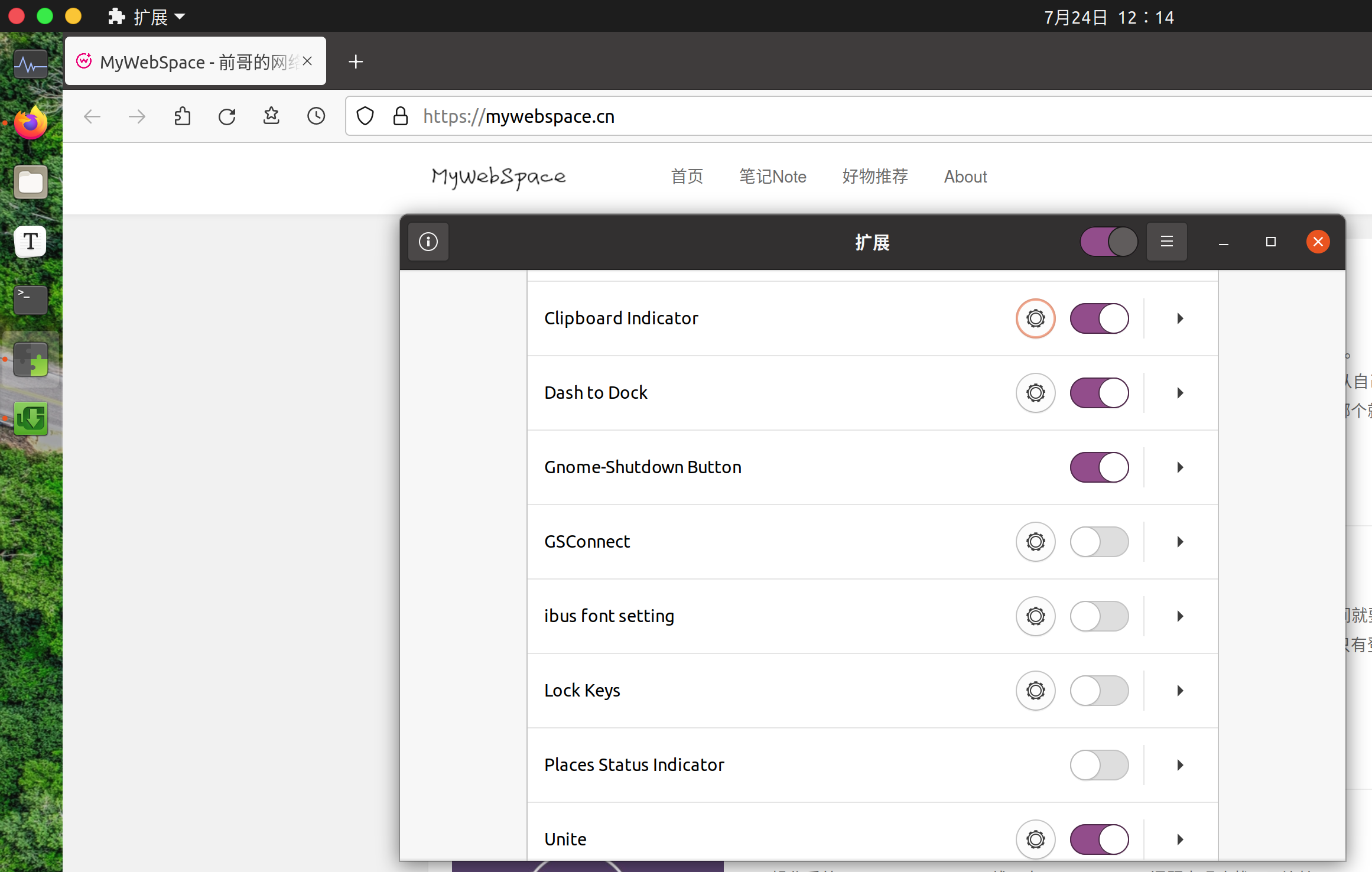Click the Places Status Indicator label
Screen dimensions: 1372x872
click(634, 765)
